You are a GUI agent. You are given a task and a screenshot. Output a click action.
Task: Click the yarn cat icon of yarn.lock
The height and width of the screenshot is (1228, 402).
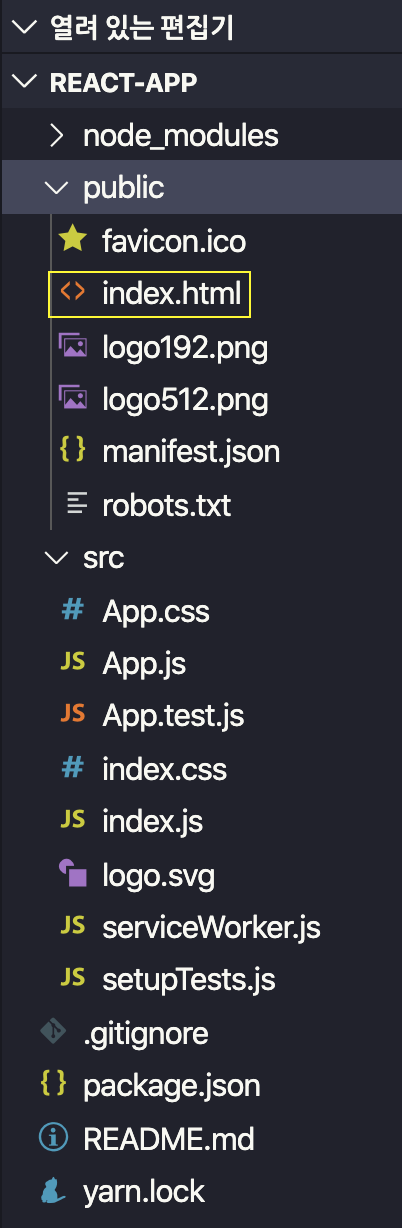(52, 1191)
